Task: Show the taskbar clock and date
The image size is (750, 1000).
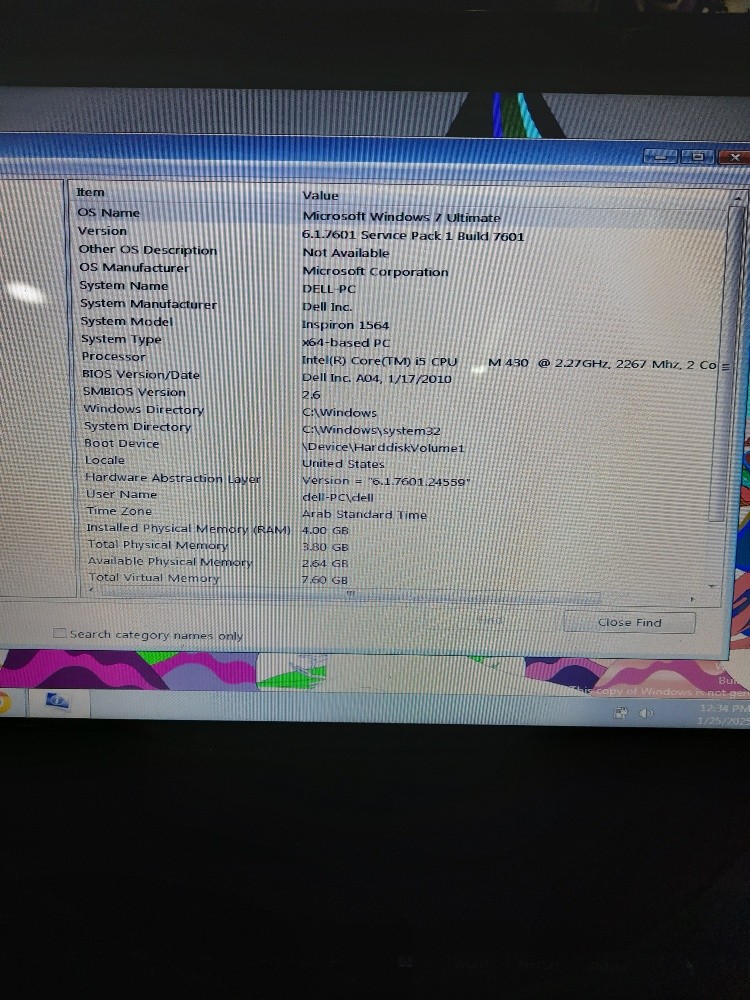Action: click(x=723, y=714)
